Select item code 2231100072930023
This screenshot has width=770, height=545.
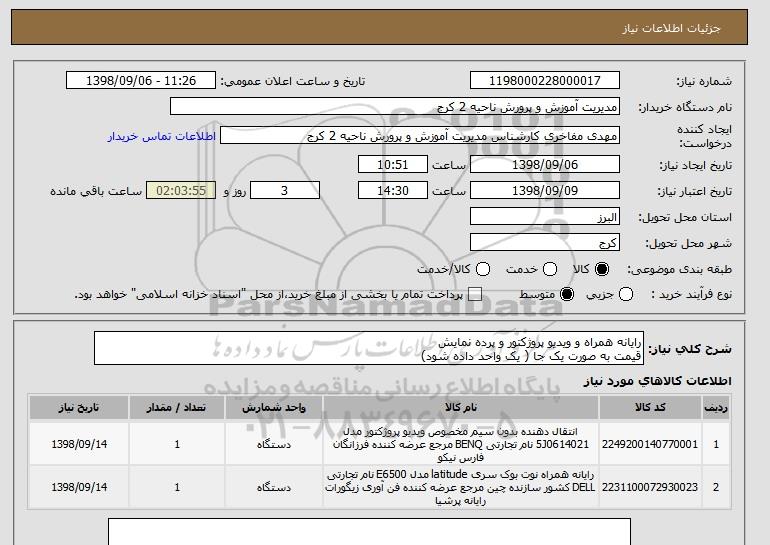650,487
